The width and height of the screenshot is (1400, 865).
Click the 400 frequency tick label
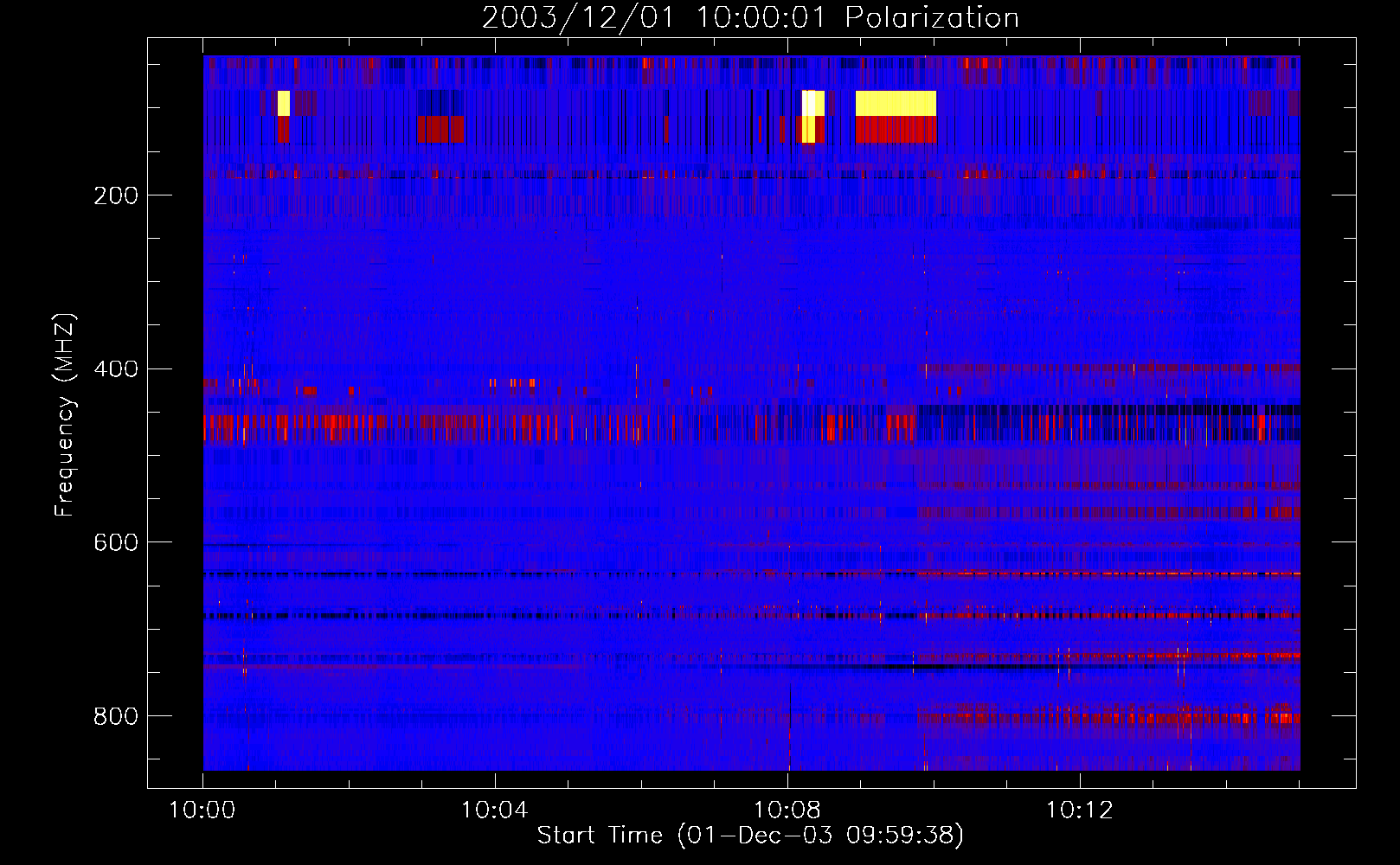click(116, 369)
